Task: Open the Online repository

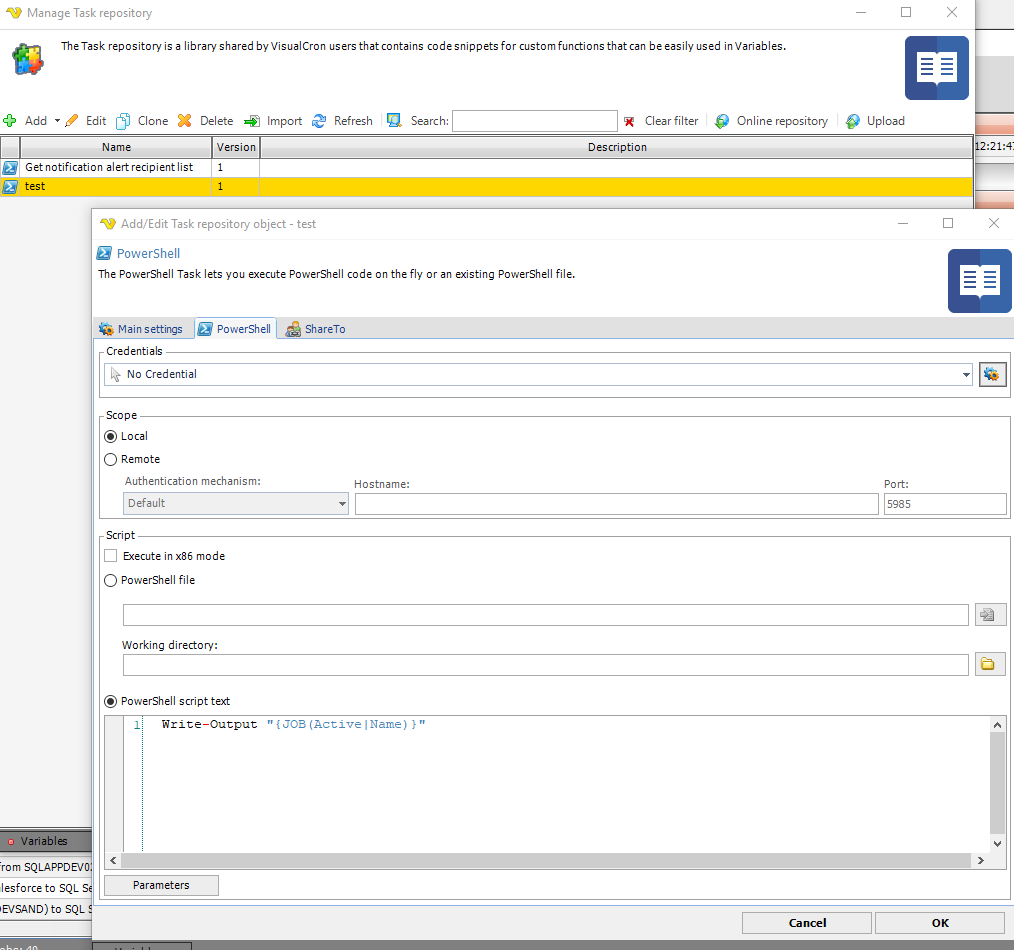Action: point(771,121)
